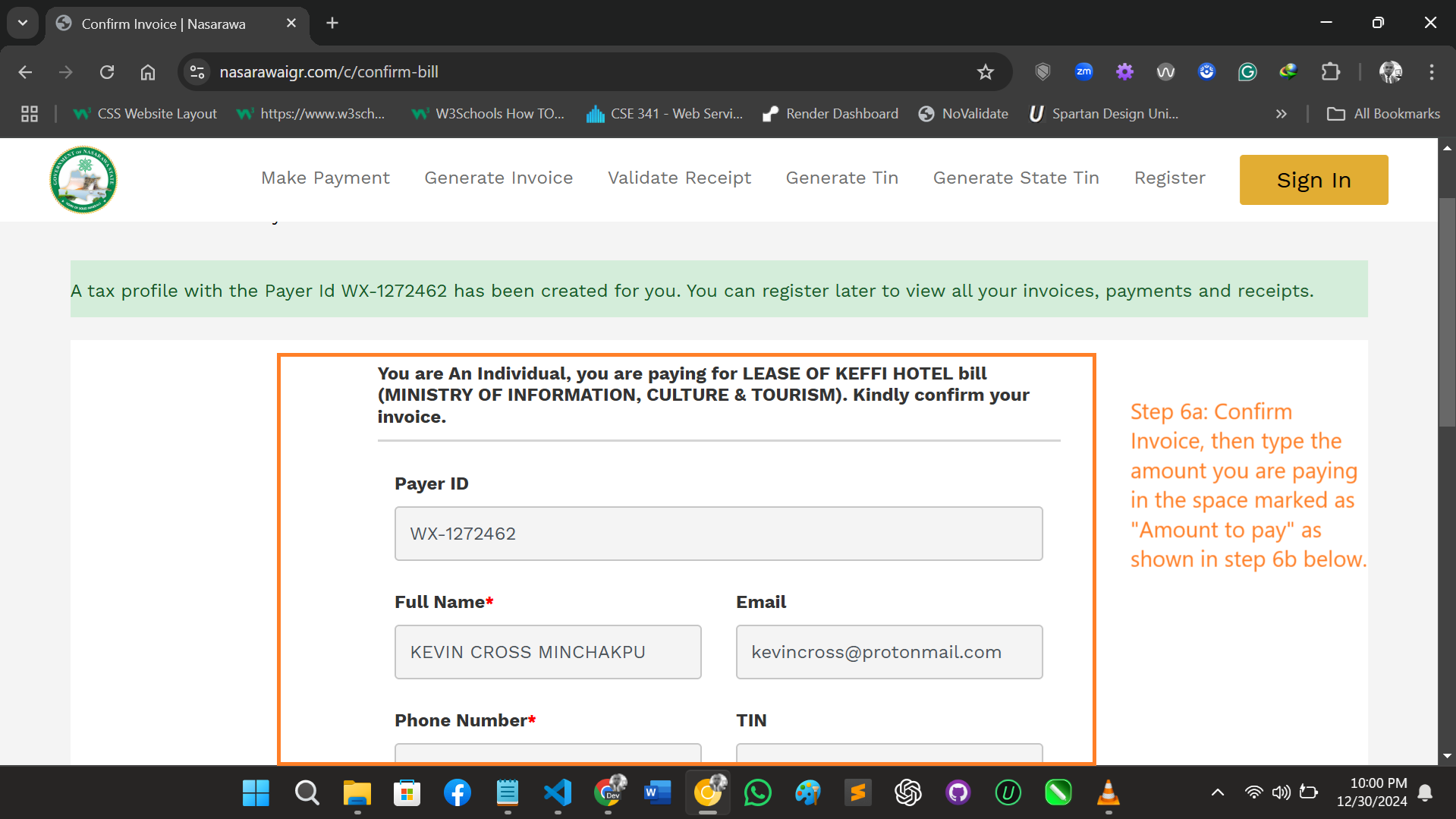Show more hidden bookmarks chevron
Viewport: 1456px width, 819px height.
[1281, 114]
